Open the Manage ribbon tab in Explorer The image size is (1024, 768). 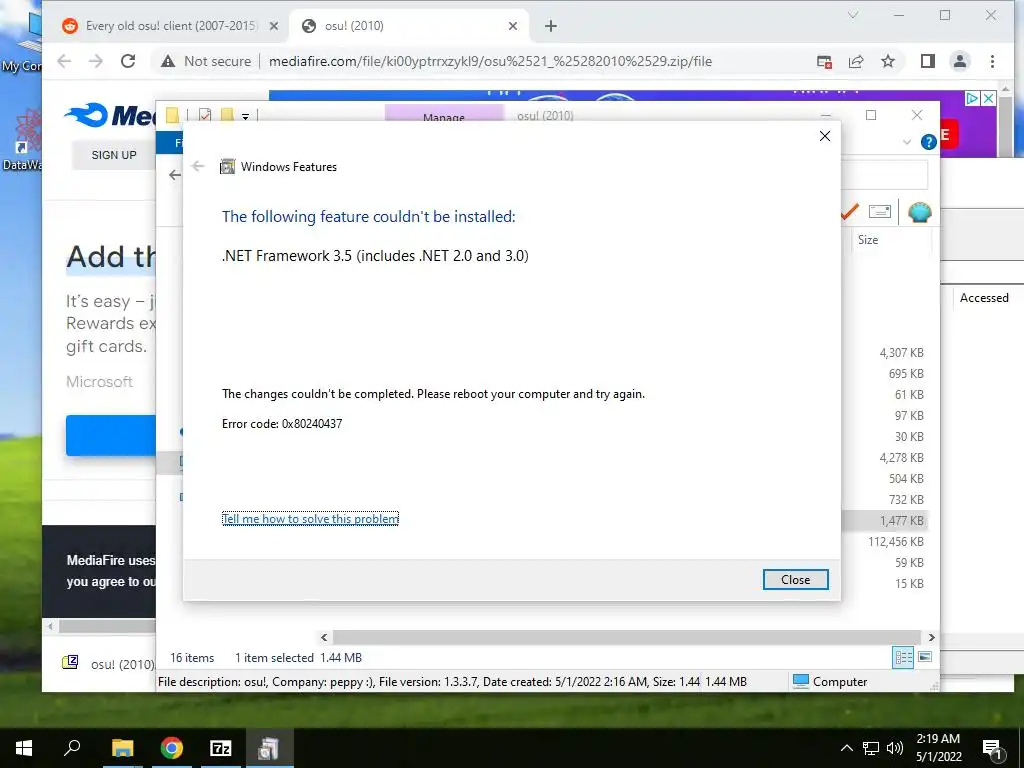(444, 115)
